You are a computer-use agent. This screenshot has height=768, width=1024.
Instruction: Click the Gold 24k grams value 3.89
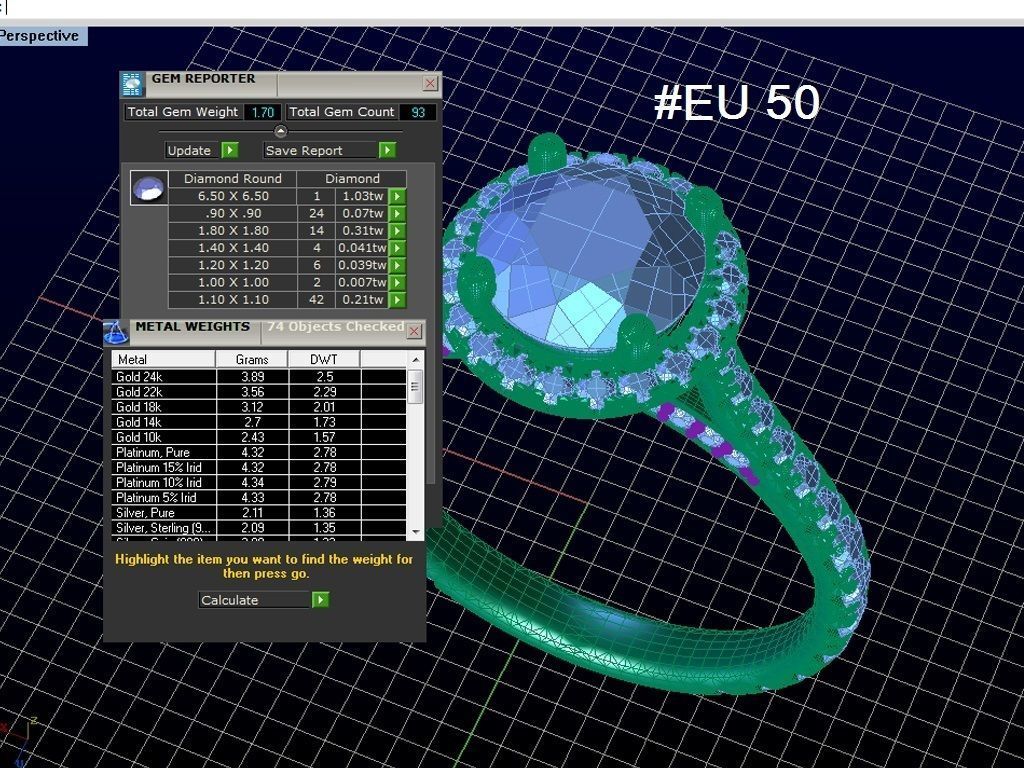coord(252,377)
